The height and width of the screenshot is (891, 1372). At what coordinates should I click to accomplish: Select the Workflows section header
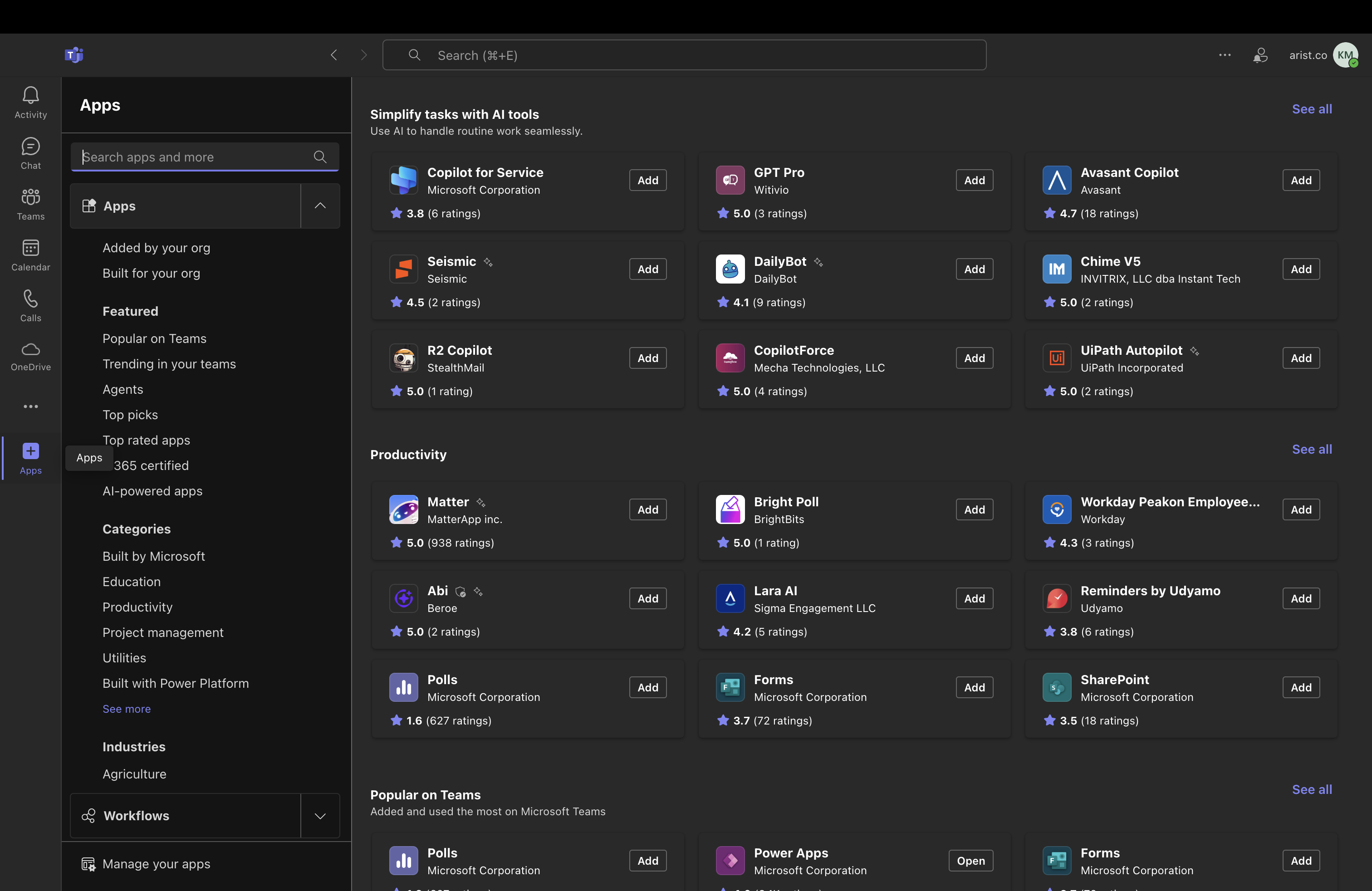[186, 816]
